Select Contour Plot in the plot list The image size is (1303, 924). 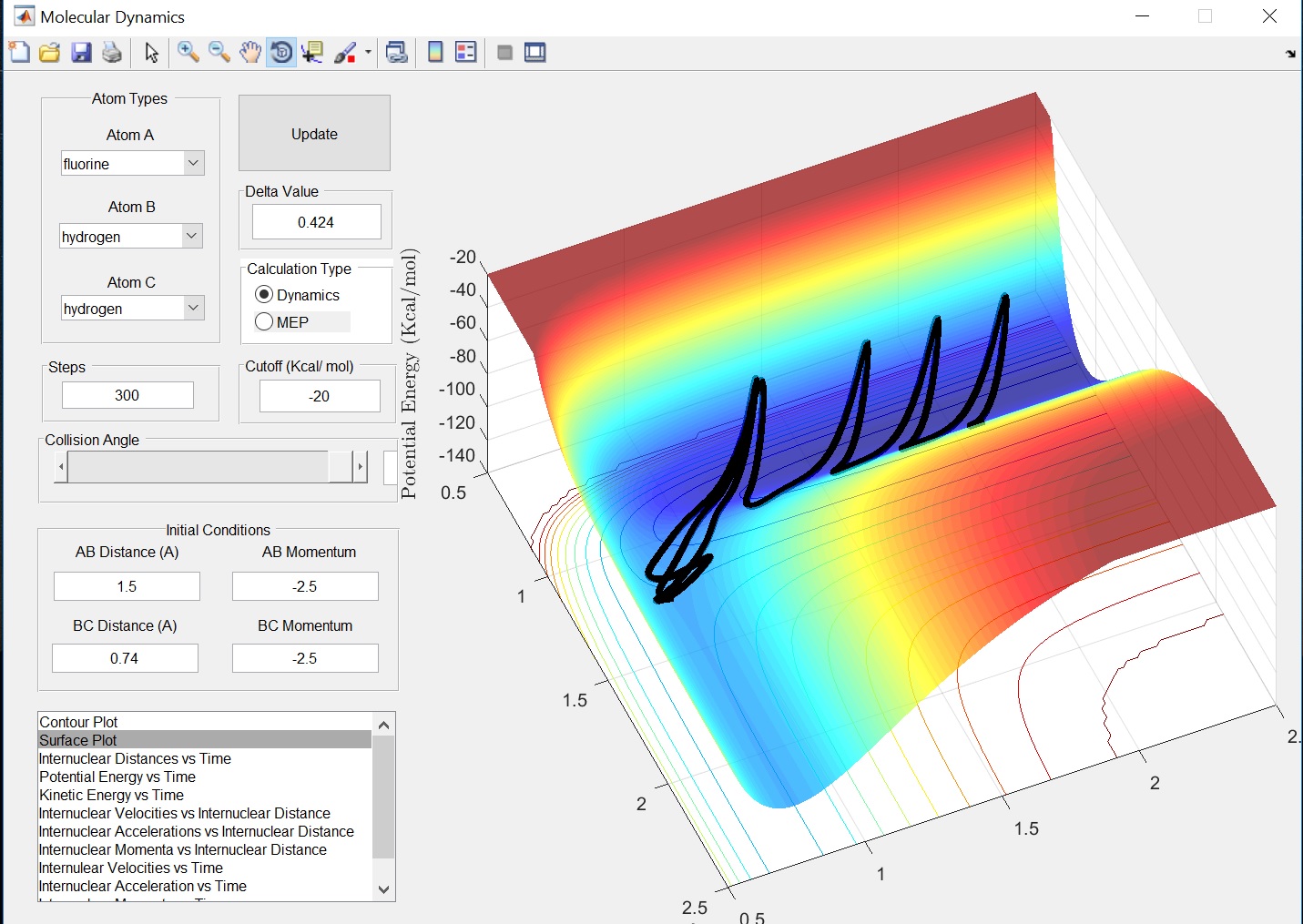pos(79,722)
